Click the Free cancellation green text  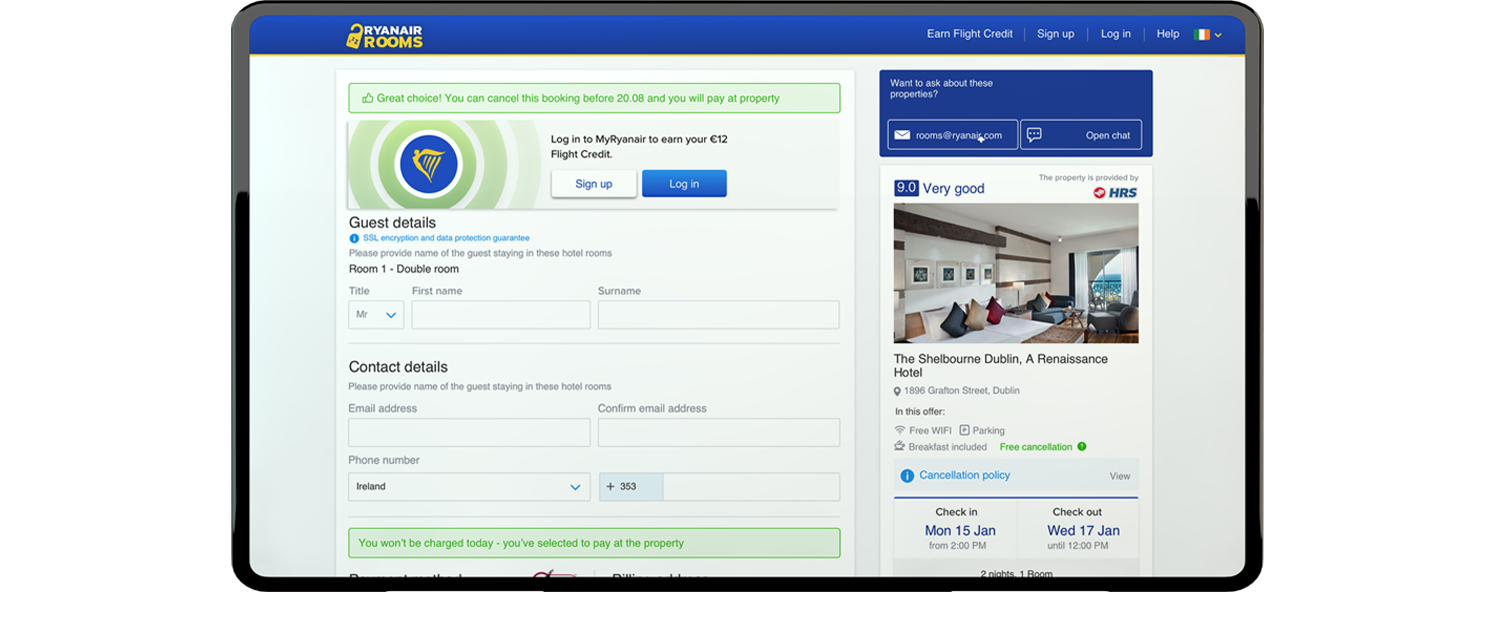[1036, 447]
